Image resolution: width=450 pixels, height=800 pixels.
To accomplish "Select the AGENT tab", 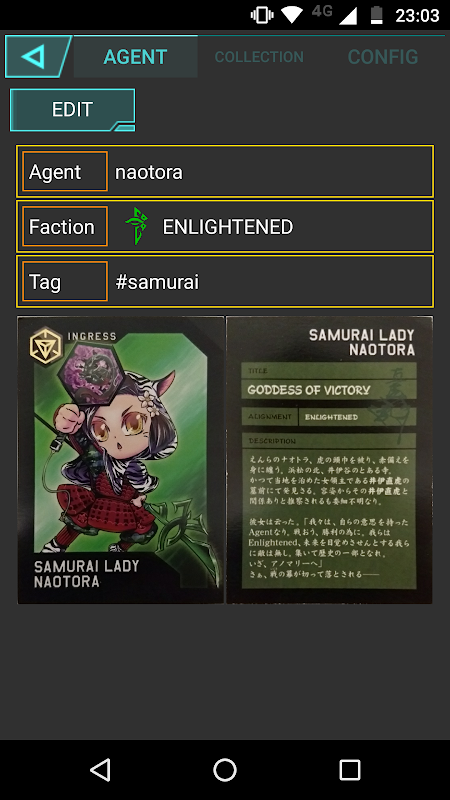I will click(135, 57).
